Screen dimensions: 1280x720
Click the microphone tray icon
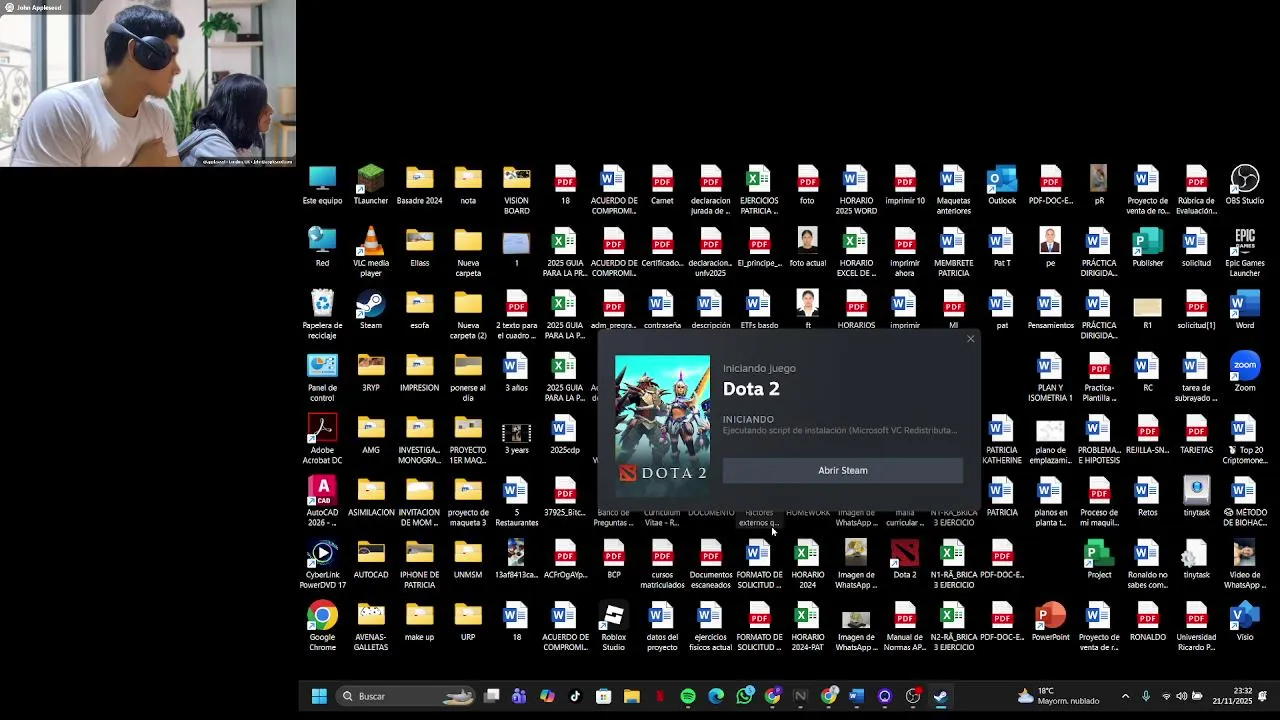1146,696
